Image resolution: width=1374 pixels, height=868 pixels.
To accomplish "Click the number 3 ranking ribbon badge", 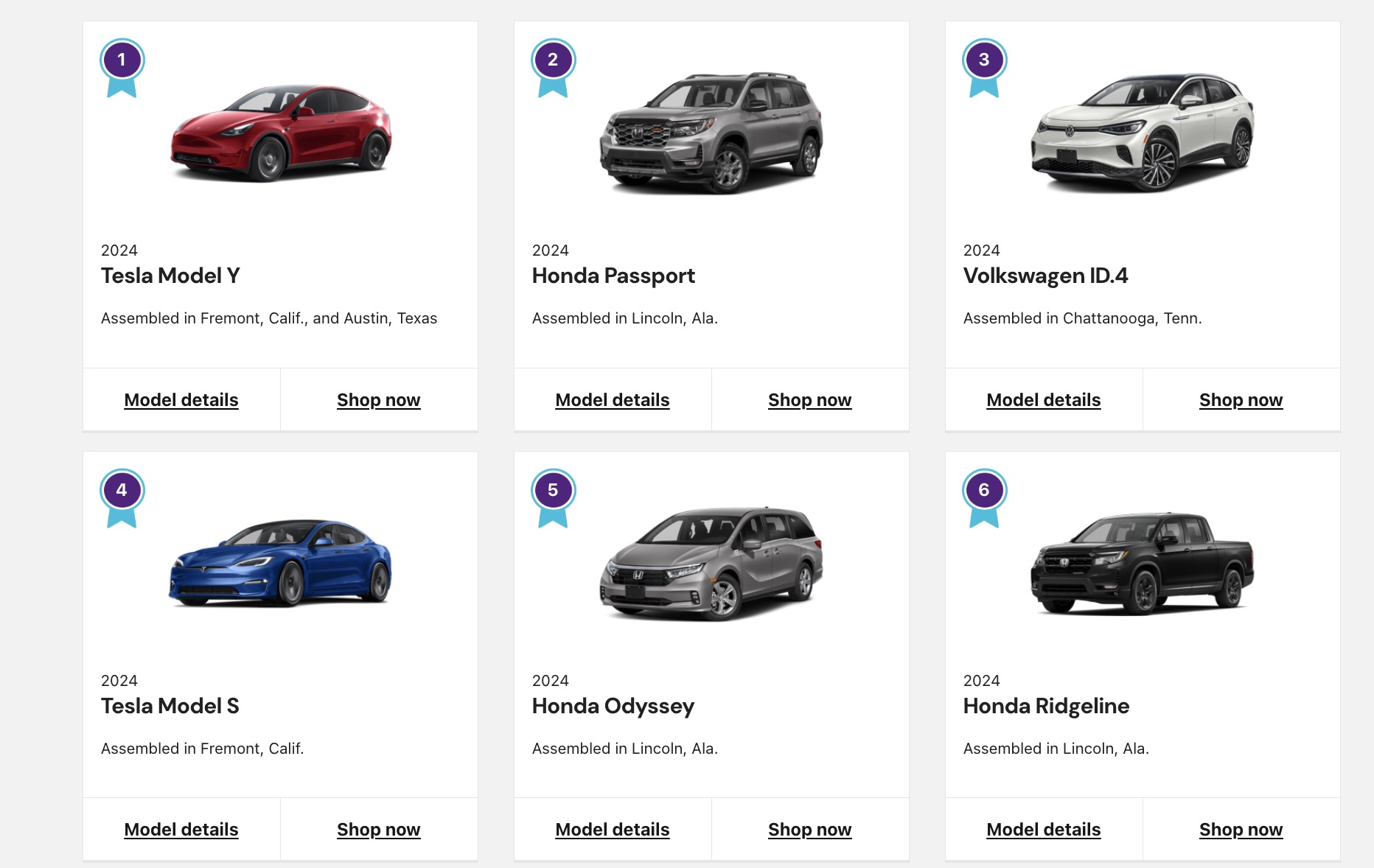I will tap(984, 65).
